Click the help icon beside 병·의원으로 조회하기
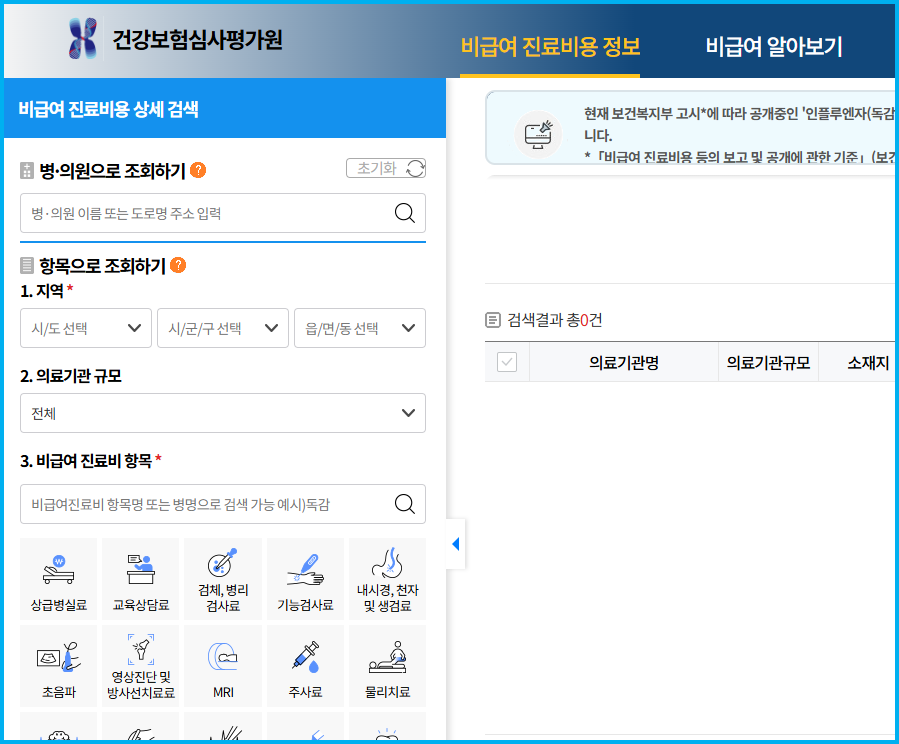This screenshot has height=744, width=899. (198, 170)
